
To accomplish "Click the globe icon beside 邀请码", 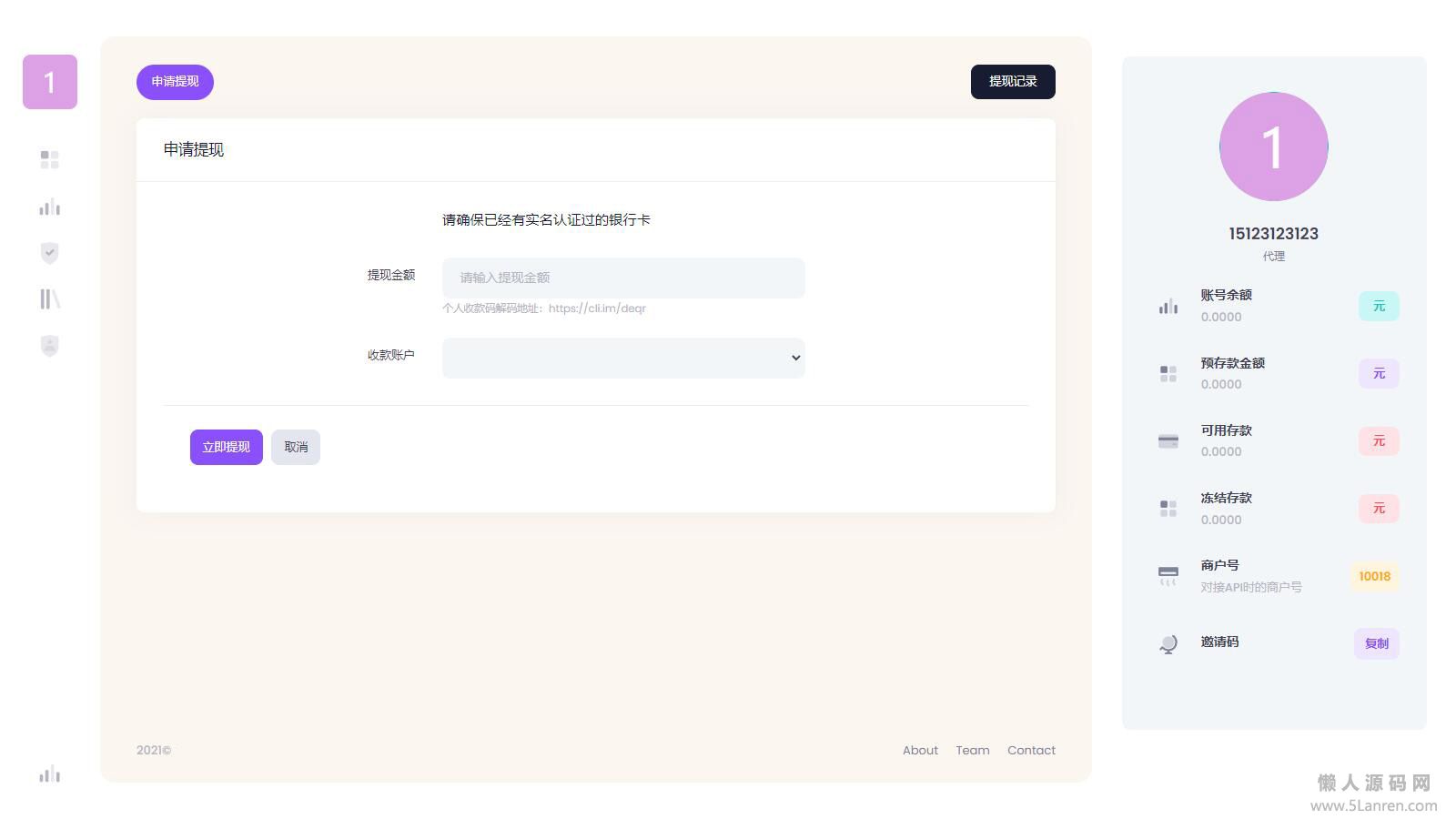I will (1168, 644).
